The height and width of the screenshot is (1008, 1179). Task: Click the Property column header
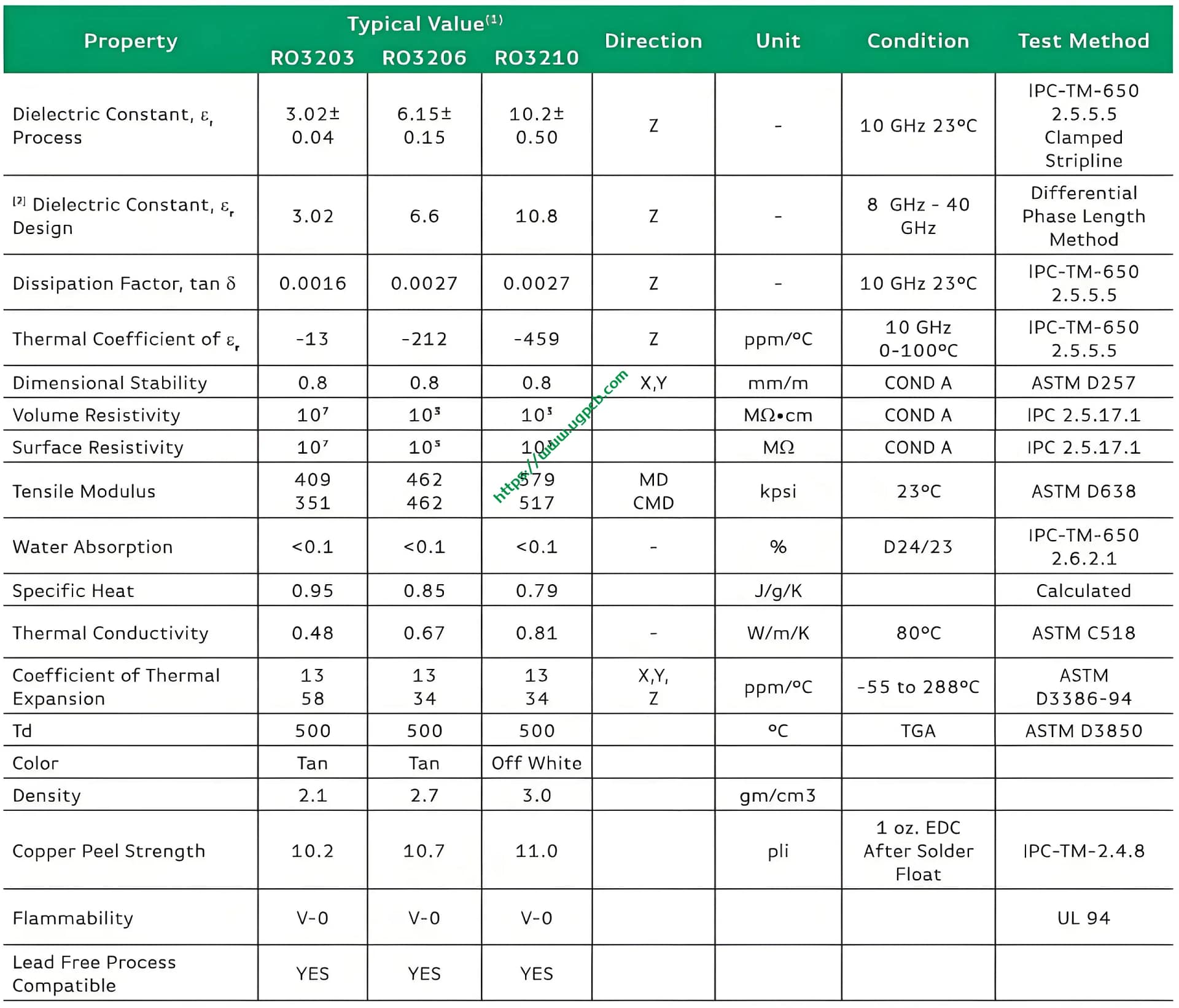(x=130, y=41)
